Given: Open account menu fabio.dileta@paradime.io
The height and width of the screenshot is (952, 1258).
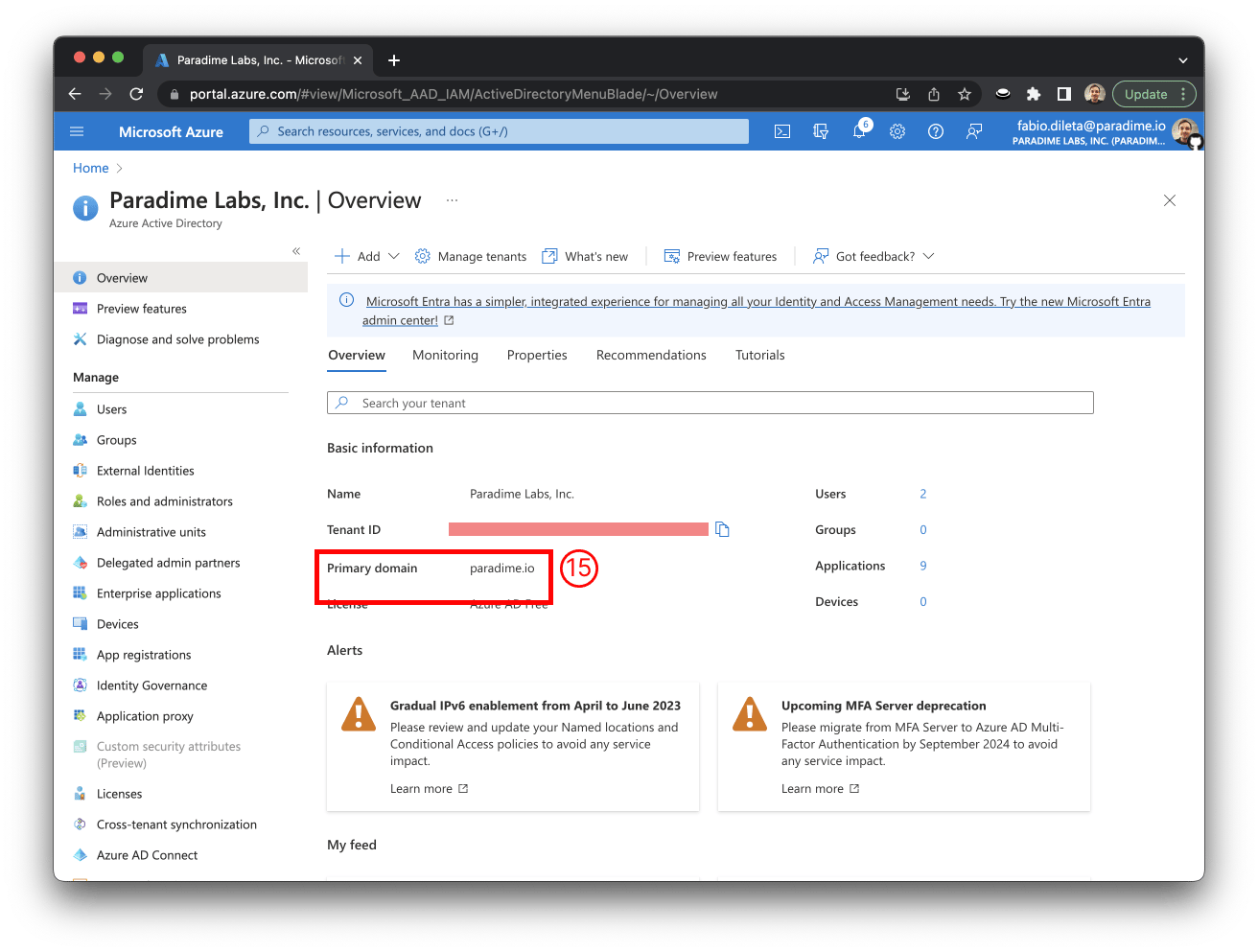Looking at the screenshot, I should pos(1107,131).
